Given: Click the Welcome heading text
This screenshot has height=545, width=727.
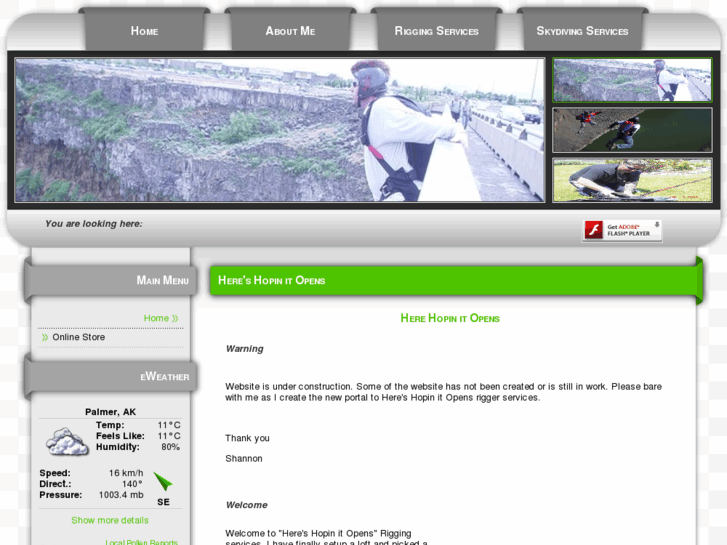Looking at the screenshot, I should pos(246,505).
